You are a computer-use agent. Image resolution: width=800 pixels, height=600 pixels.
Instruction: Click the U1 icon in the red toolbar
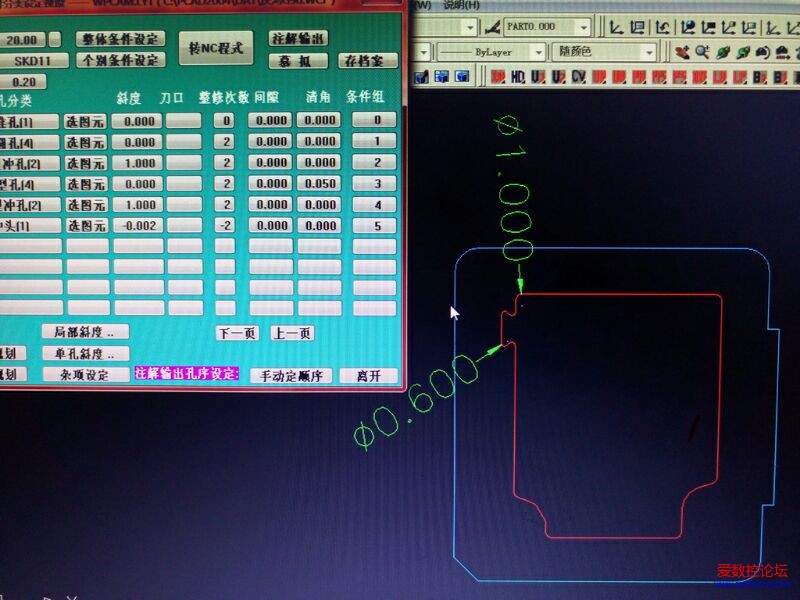pos(538,77)
